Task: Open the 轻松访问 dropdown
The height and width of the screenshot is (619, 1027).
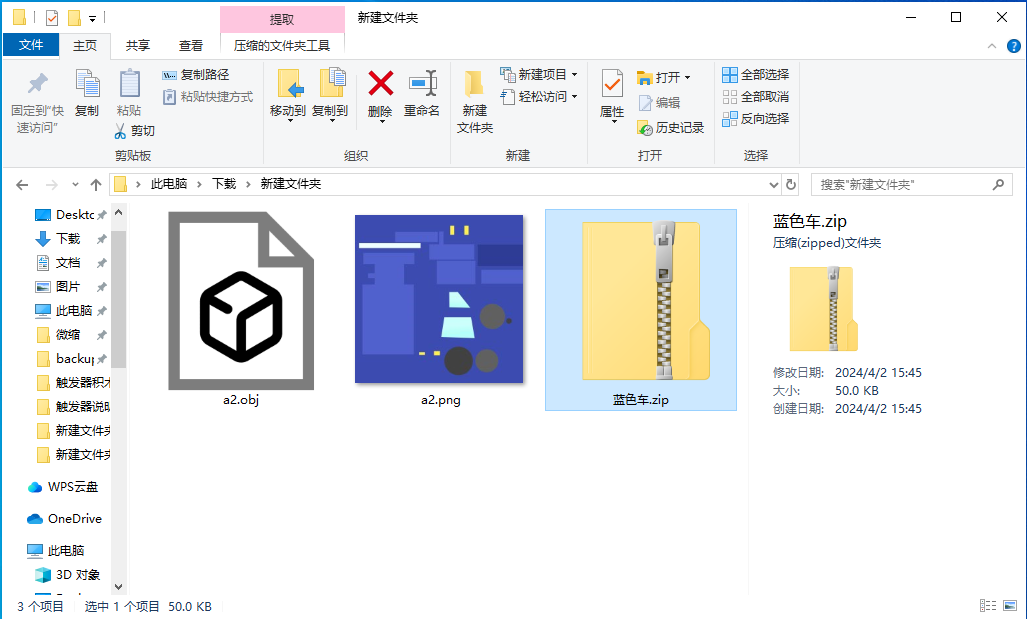Action: click(539, 96)
